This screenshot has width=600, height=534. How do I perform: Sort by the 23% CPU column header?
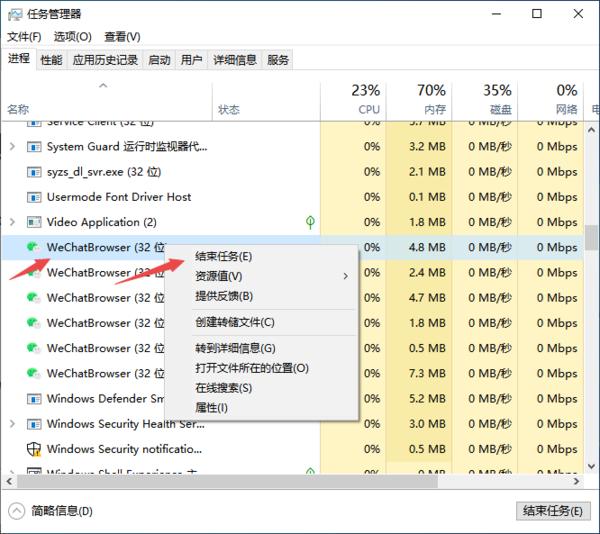(x=354, y=101)
